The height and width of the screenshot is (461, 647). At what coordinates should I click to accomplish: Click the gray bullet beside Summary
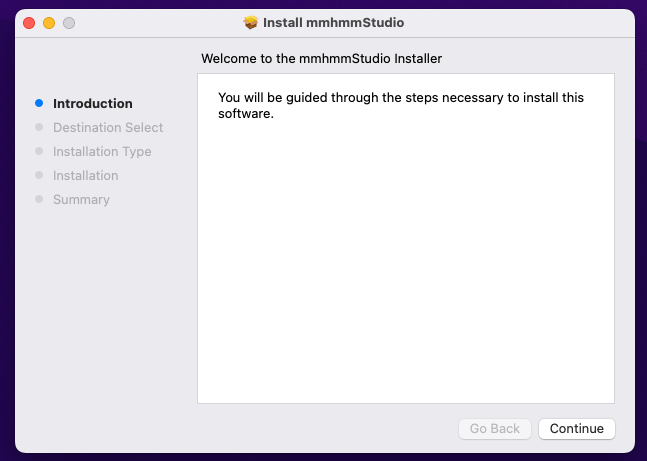click(x=39, y=199)
